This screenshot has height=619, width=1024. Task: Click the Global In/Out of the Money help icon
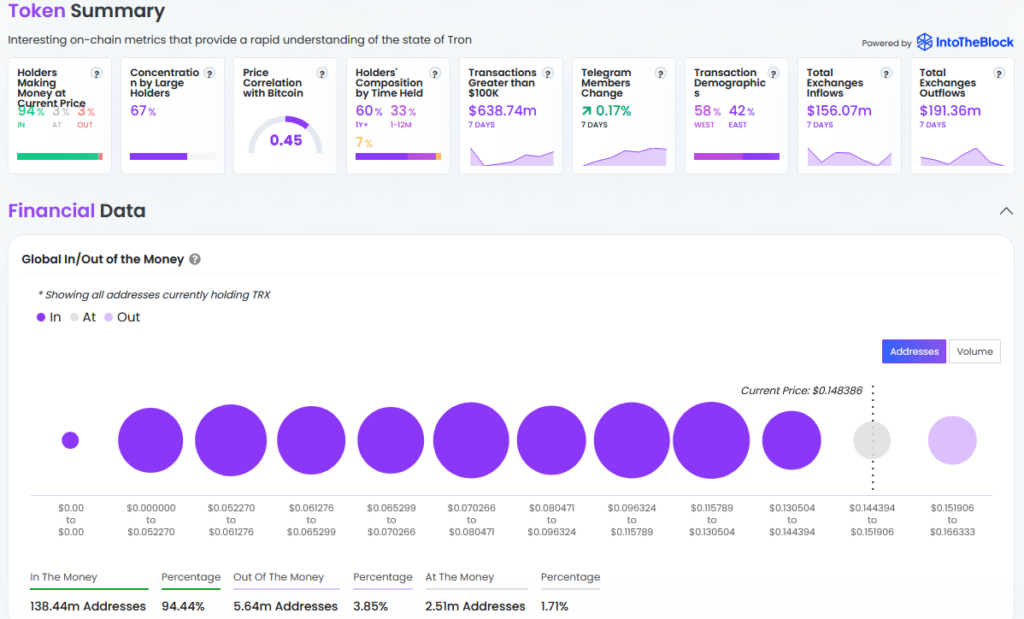point(195,259)
